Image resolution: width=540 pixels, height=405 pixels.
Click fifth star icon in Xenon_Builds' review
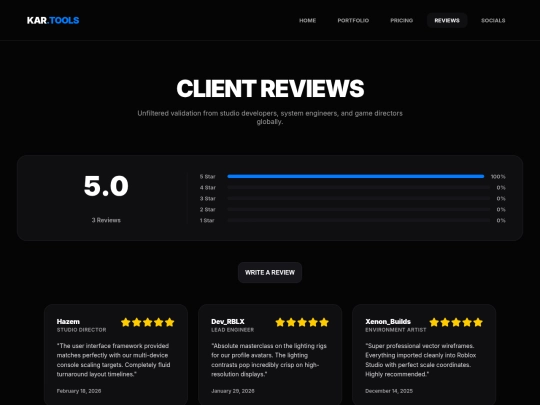pos(478,322)
